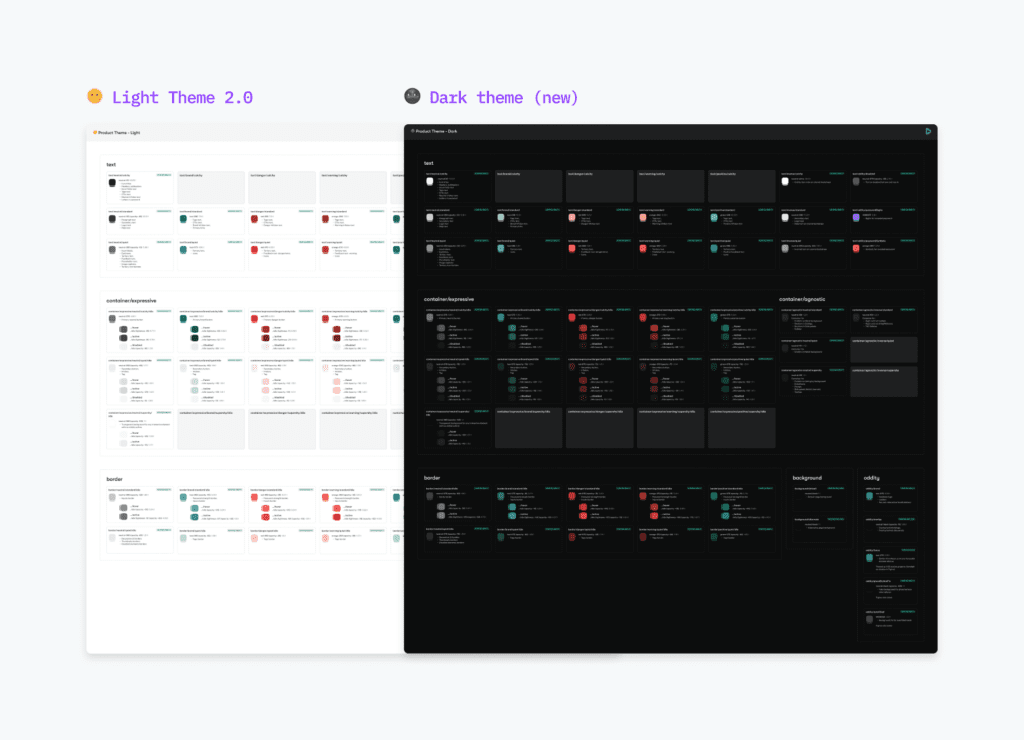Click the teal collaborator cursor icon on the dark frame
Image resolution: width=1024 pixels, height=740 pixels.
(928, 131)
